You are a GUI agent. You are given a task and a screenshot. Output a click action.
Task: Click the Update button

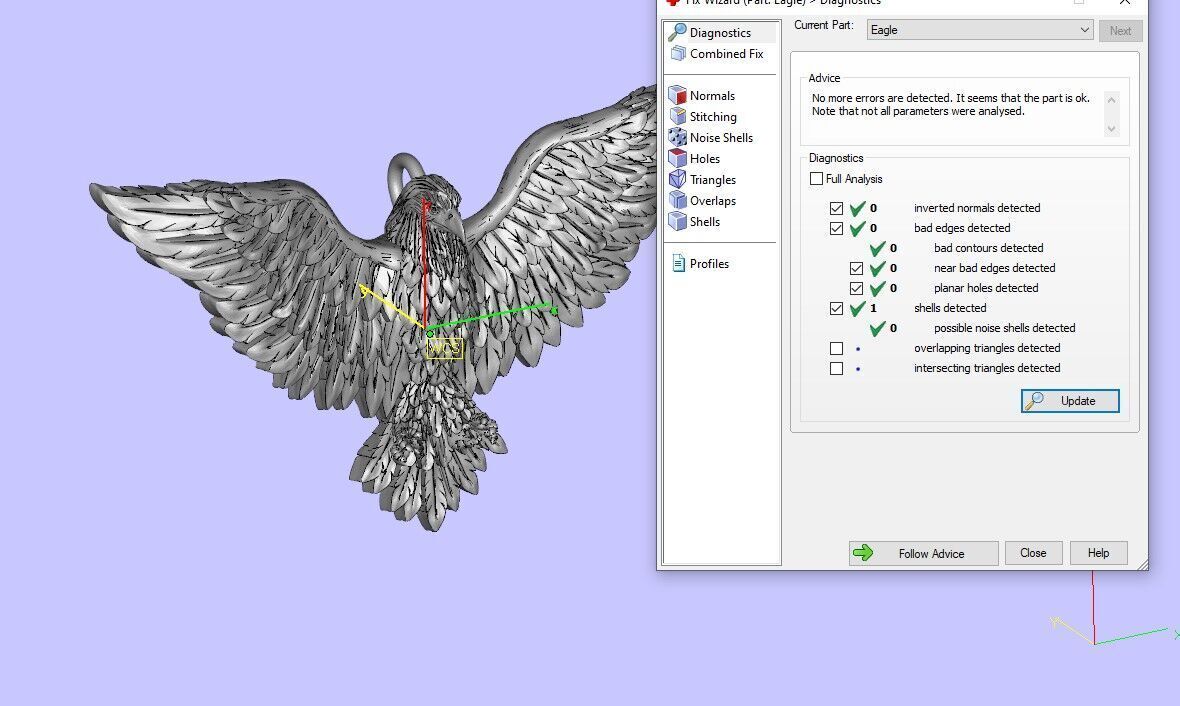1069,401
